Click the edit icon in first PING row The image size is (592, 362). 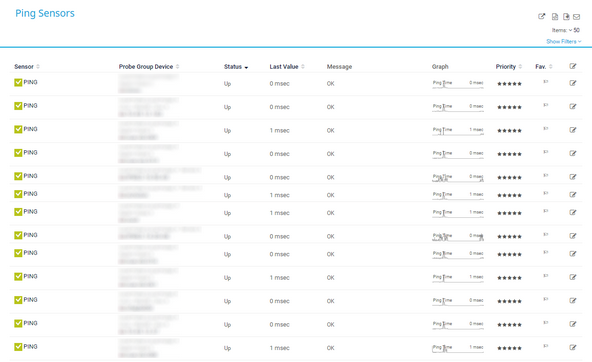tap(573, 83)
